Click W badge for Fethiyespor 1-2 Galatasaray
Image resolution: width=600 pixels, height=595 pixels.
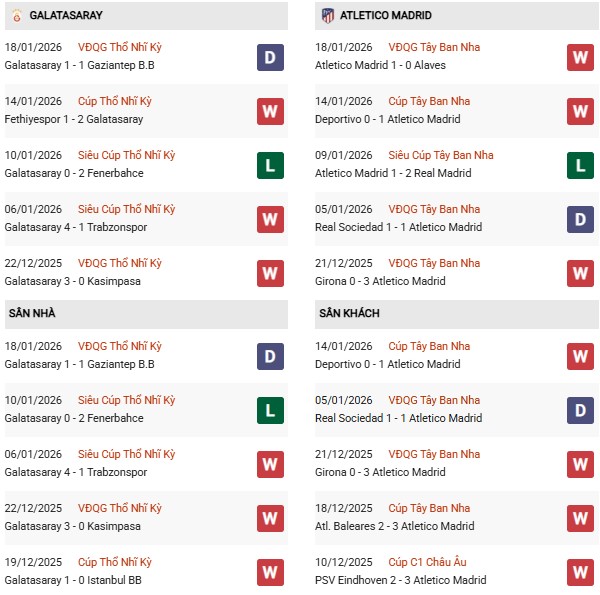[270, 111]
